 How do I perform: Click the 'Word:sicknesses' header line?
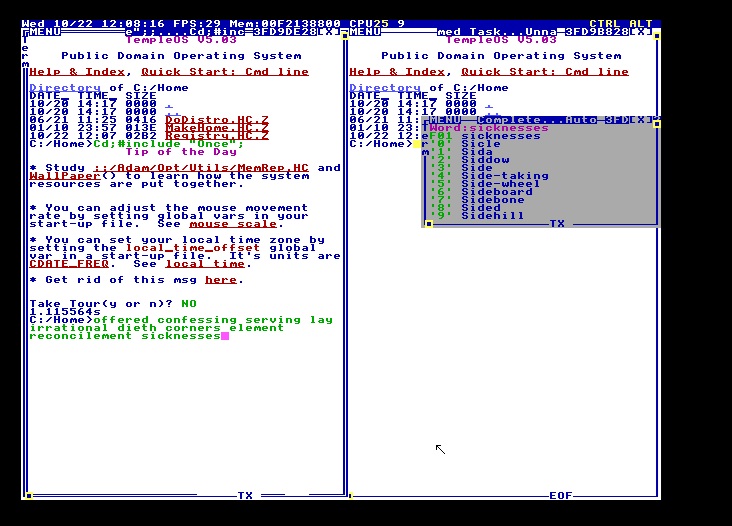click(x=489, y=128)
